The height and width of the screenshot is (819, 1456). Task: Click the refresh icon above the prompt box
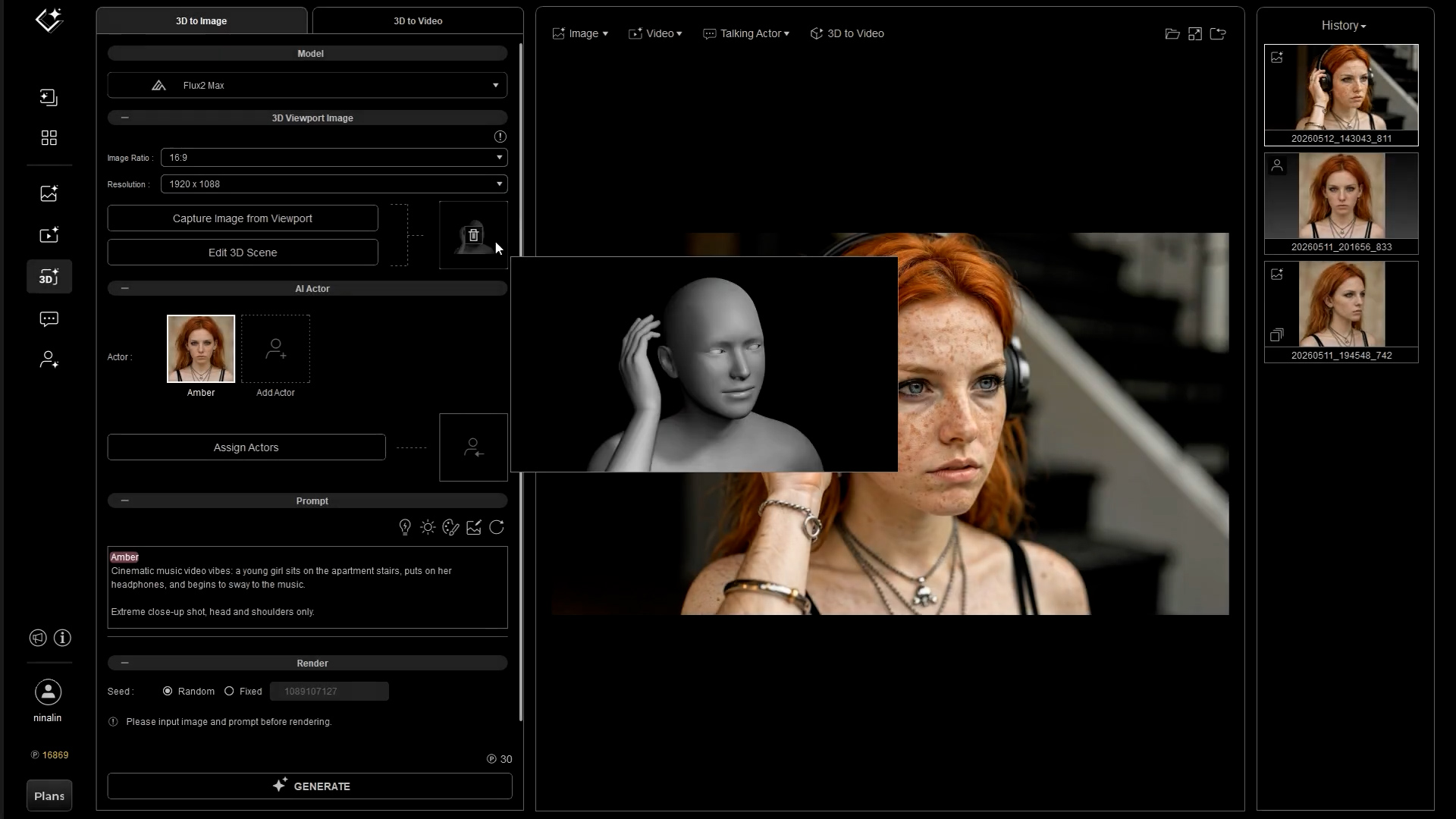pyautogui.click(x=497, y=527)
